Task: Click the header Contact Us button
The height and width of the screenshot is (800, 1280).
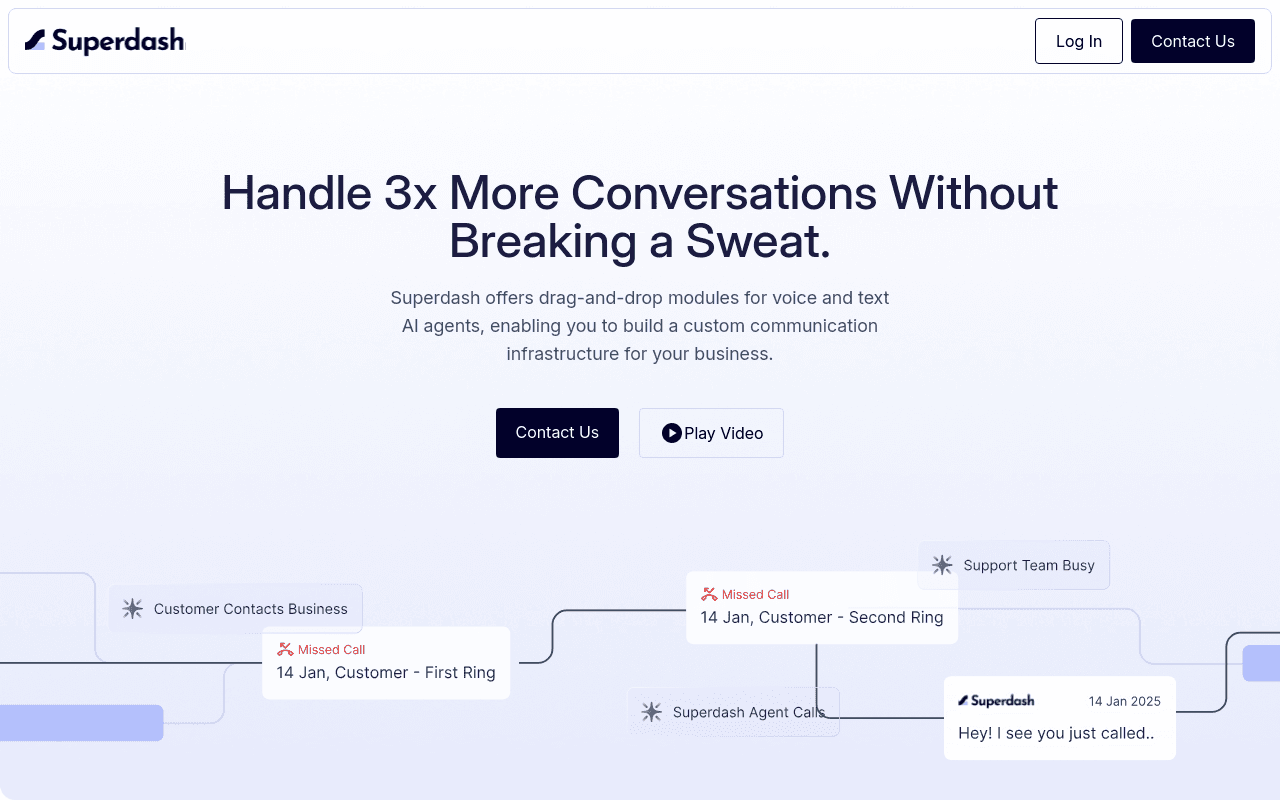Action: coord(1193,41)
